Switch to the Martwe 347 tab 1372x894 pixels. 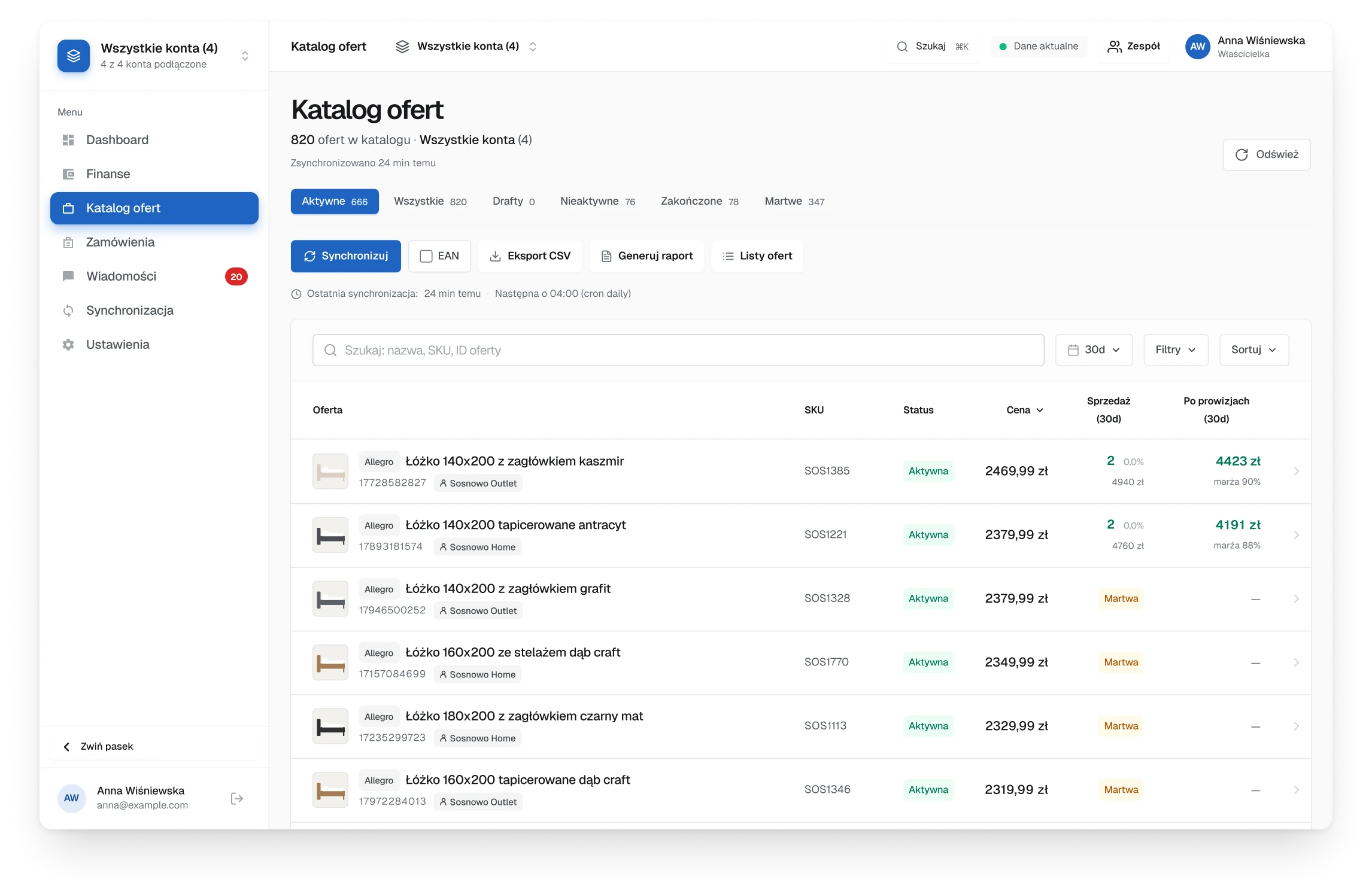pos(794,202)
